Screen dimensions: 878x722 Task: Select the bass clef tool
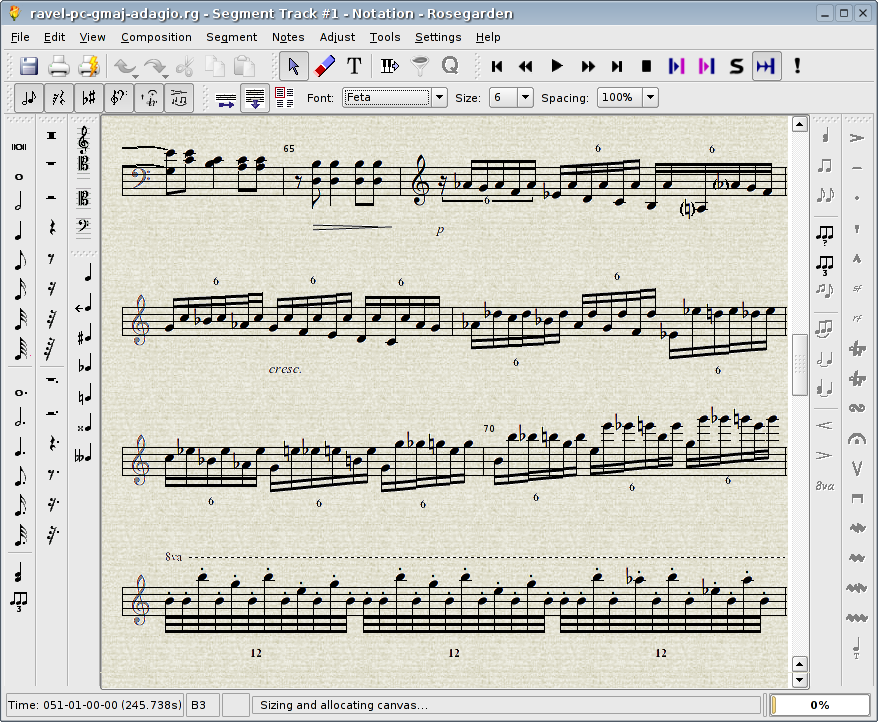pos(83,226)
